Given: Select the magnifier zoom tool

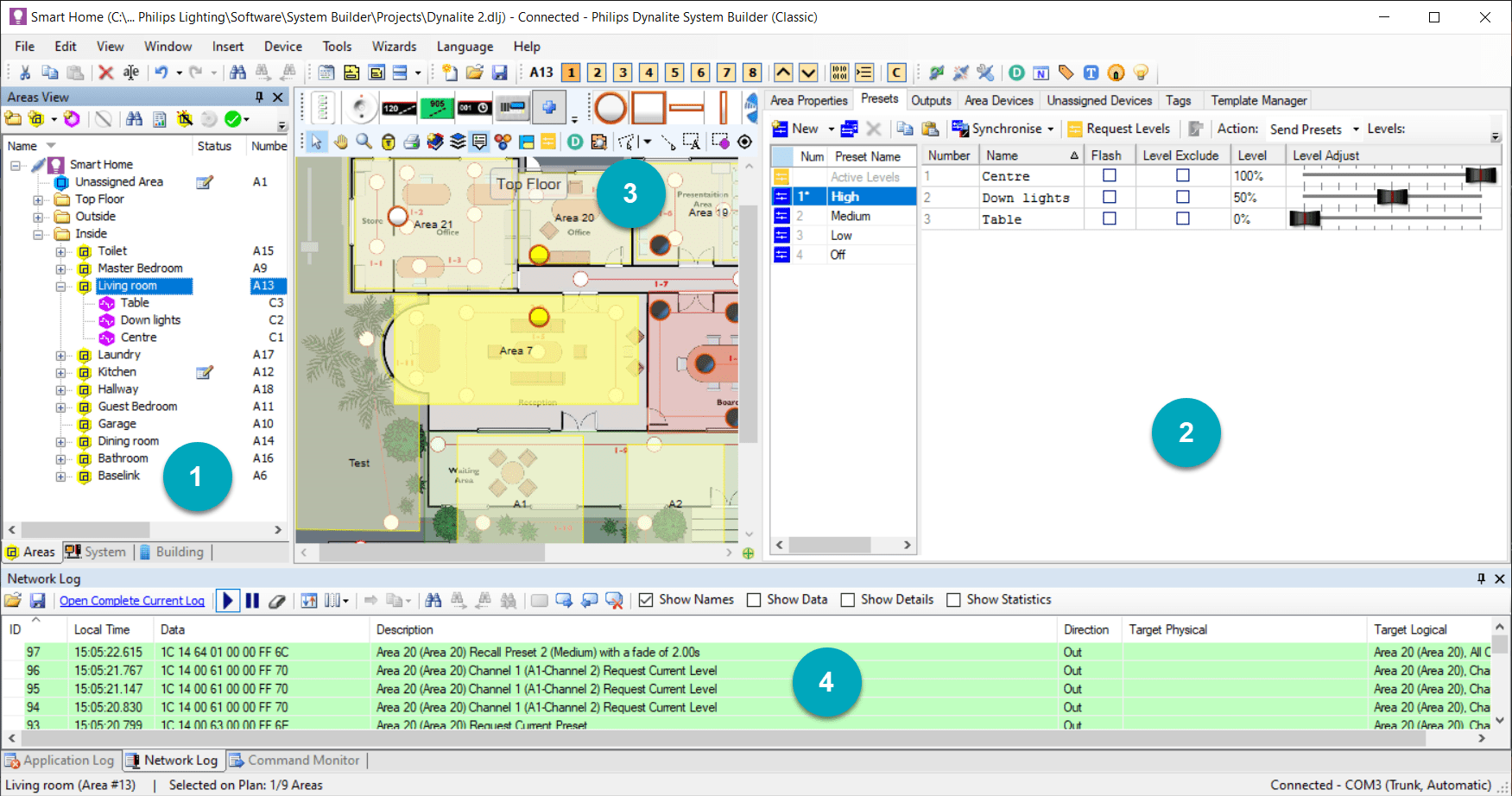Looking at the screenshot, I should coord(364,142).
